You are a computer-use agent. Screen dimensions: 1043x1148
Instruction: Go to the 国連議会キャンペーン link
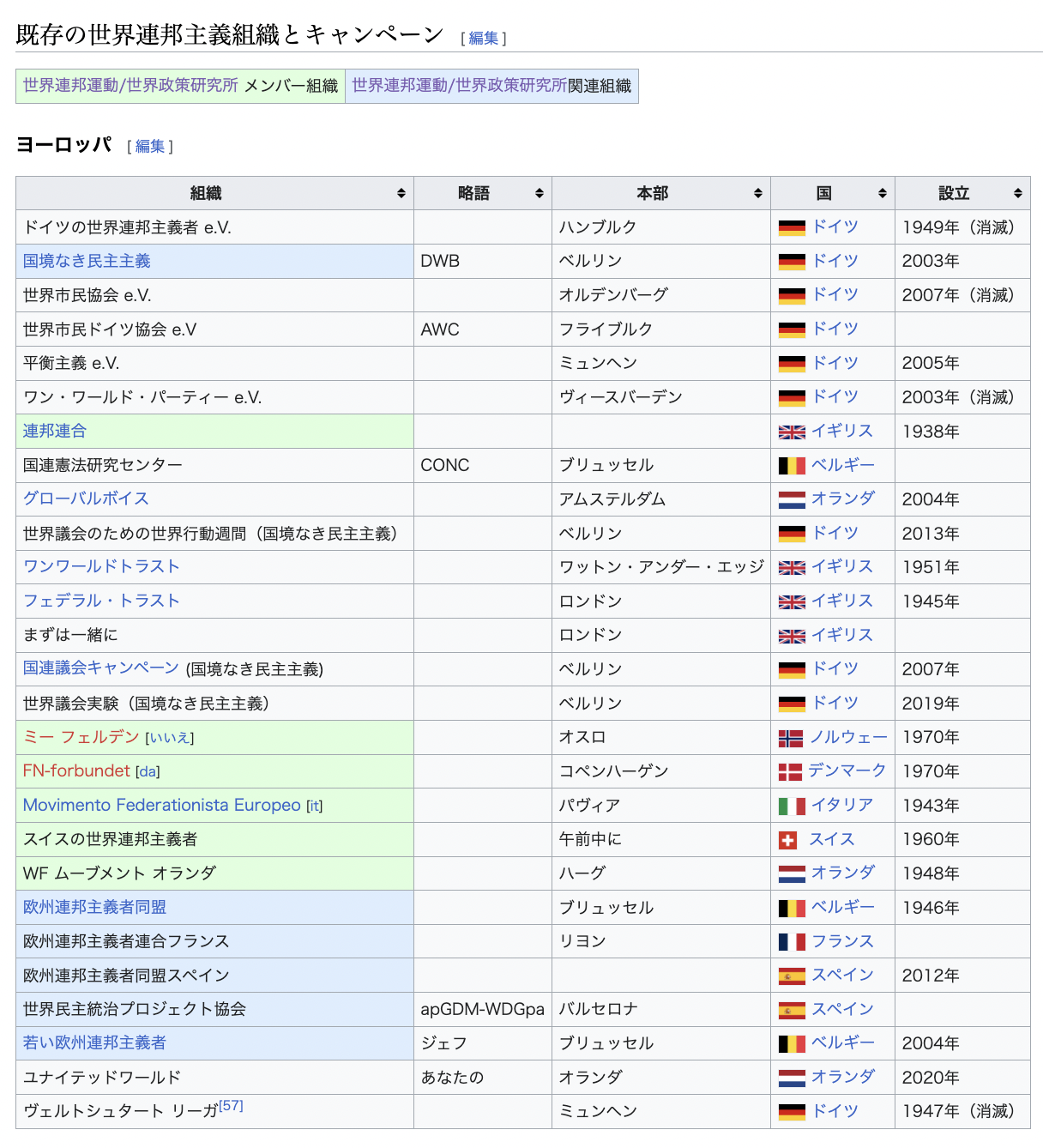[x=101, y=668]
